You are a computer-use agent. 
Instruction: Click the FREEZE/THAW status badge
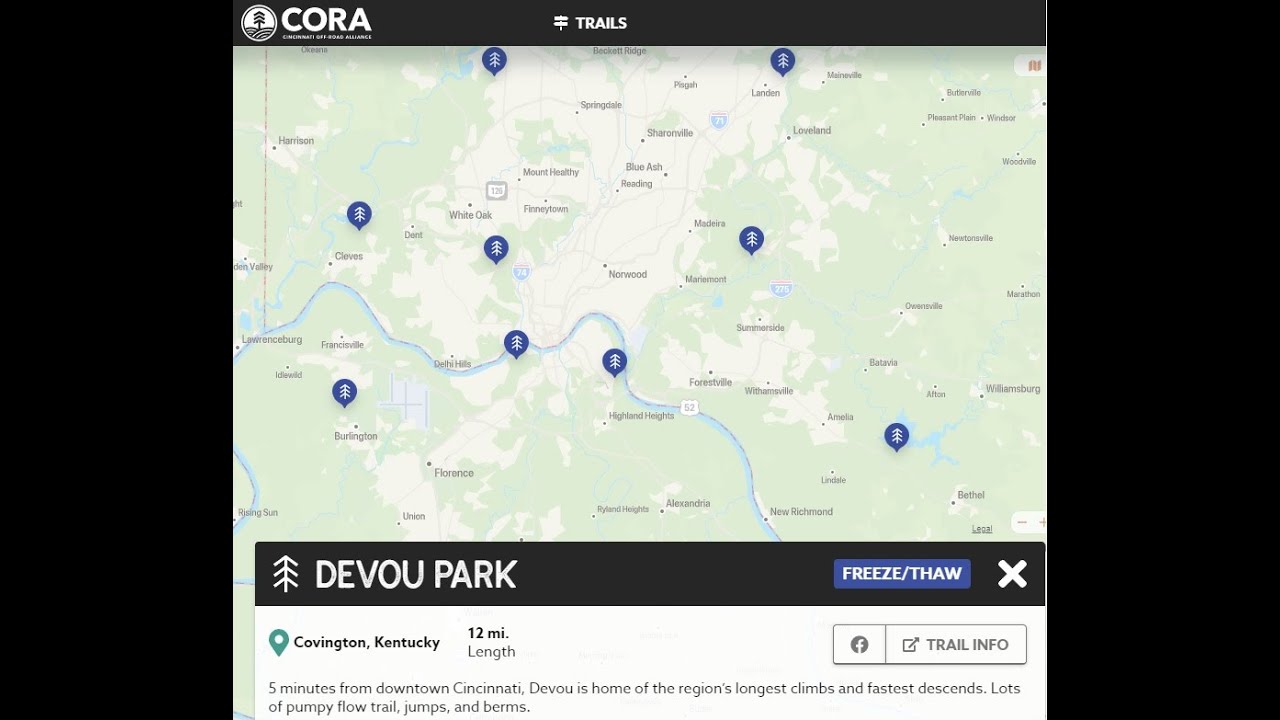902,573
